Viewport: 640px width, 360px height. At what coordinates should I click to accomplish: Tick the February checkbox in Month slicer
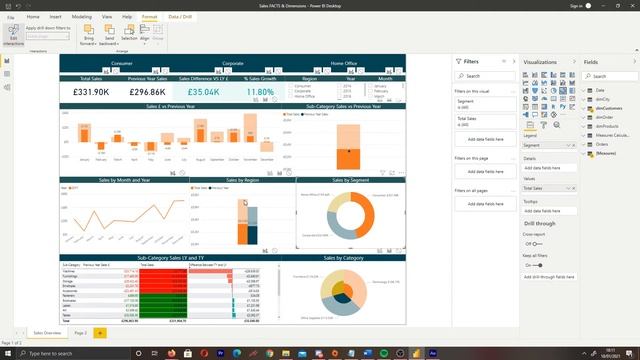point(370,91)
